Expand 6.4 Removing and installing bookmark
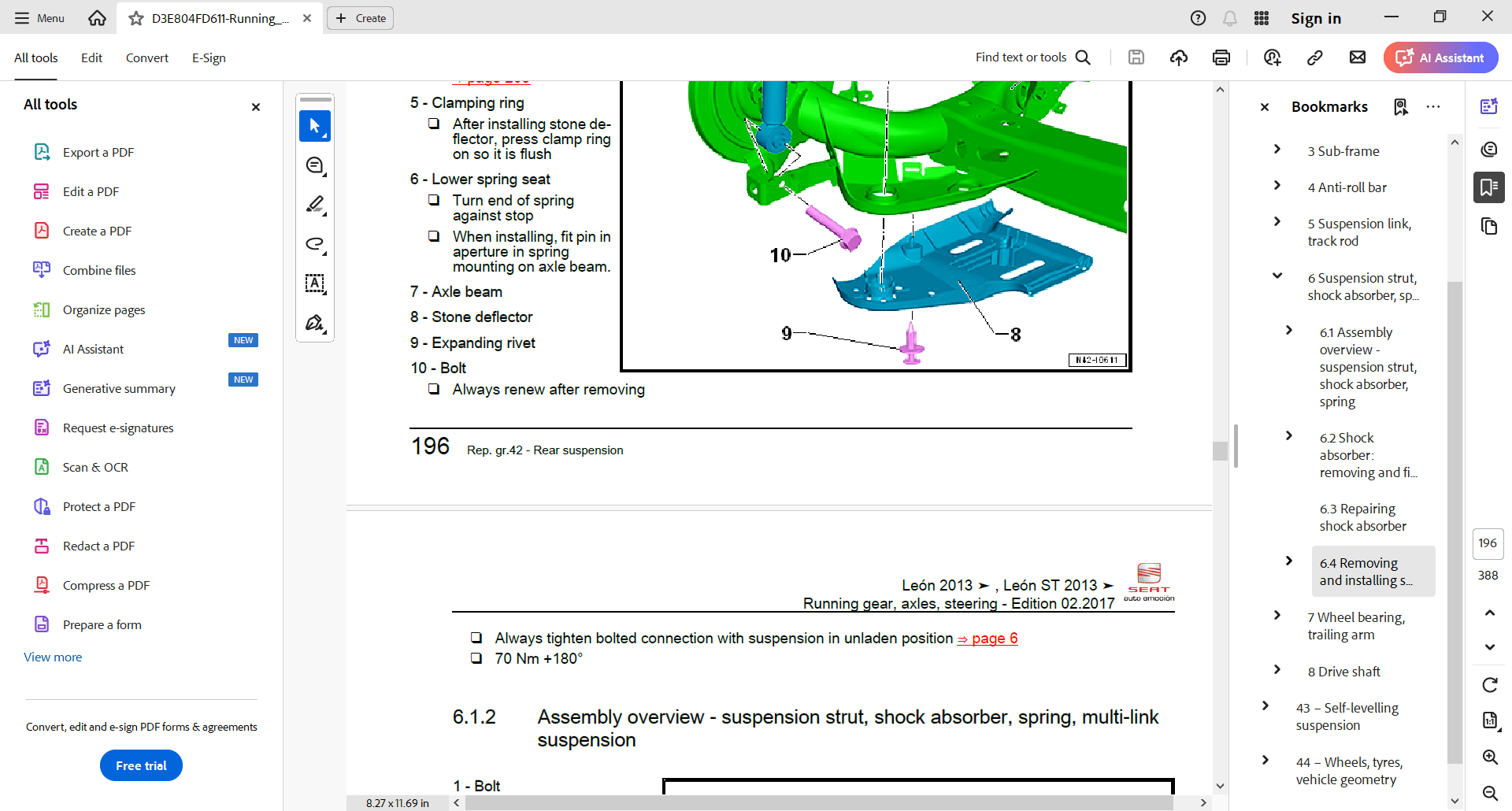The width and height of the screenshot is (1512, 811). tap(1289, 561)
